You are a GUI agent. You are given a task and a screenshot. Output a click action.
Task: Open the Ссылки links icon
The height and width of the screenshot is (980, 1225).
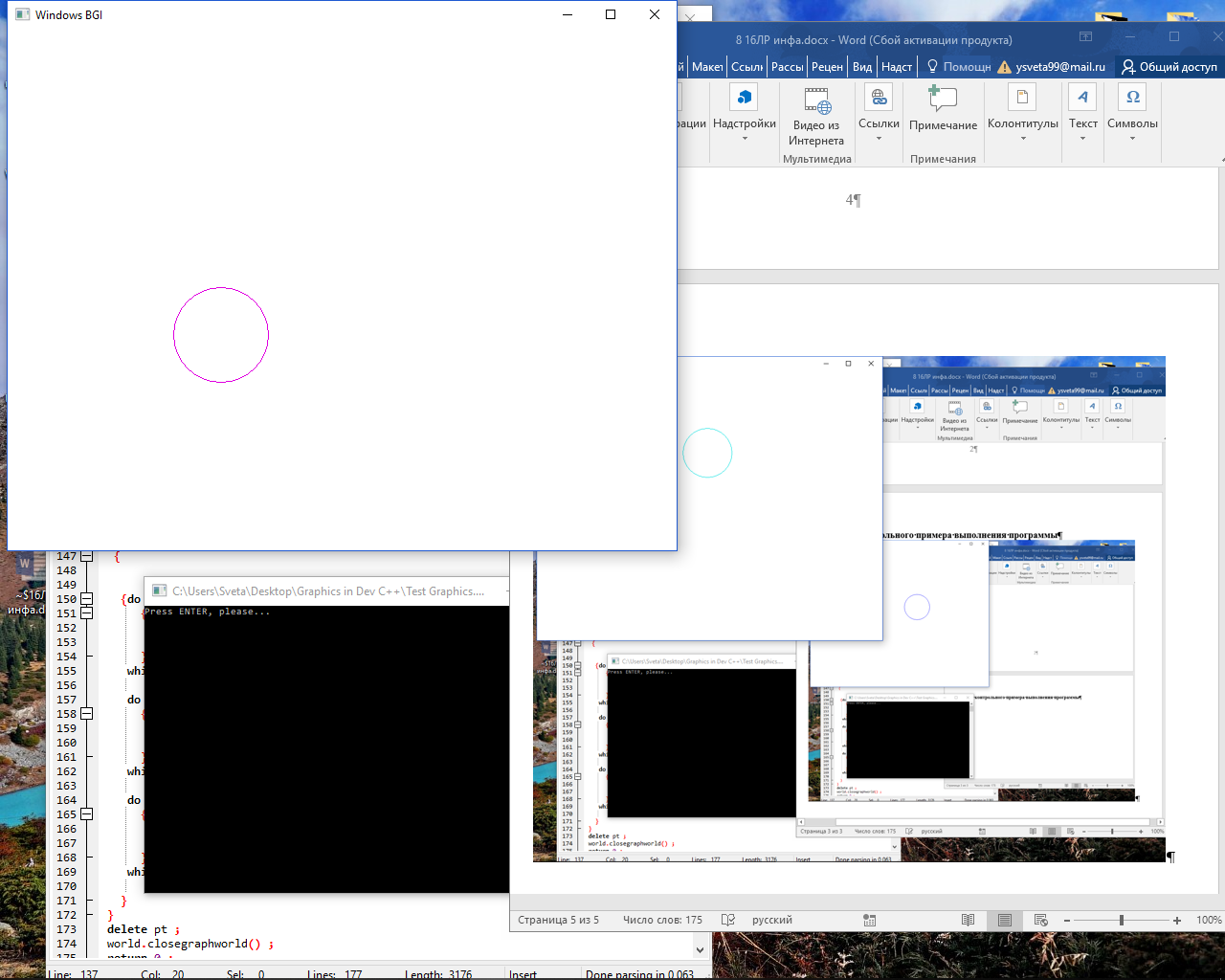pyautogui.click(x=879, y=98)
